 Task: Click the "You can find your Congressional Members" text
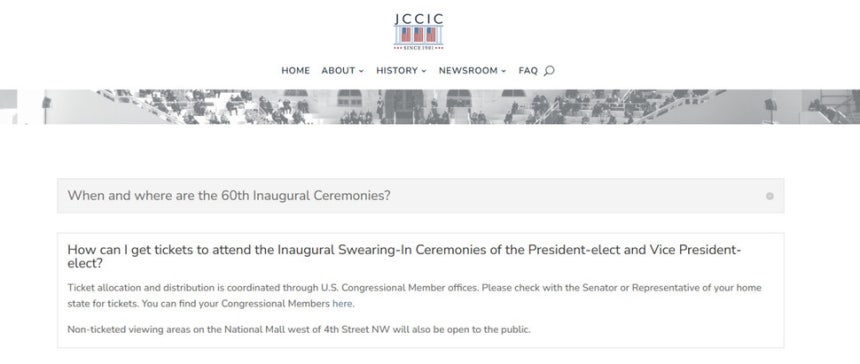236,304
